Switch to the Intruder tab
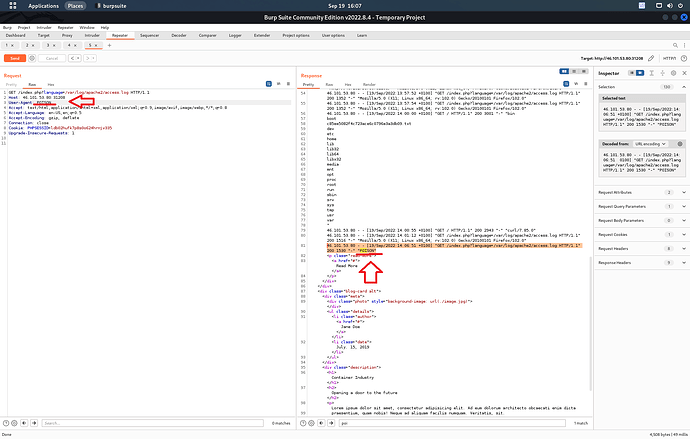The image size is (690, 439). point(92,35)
